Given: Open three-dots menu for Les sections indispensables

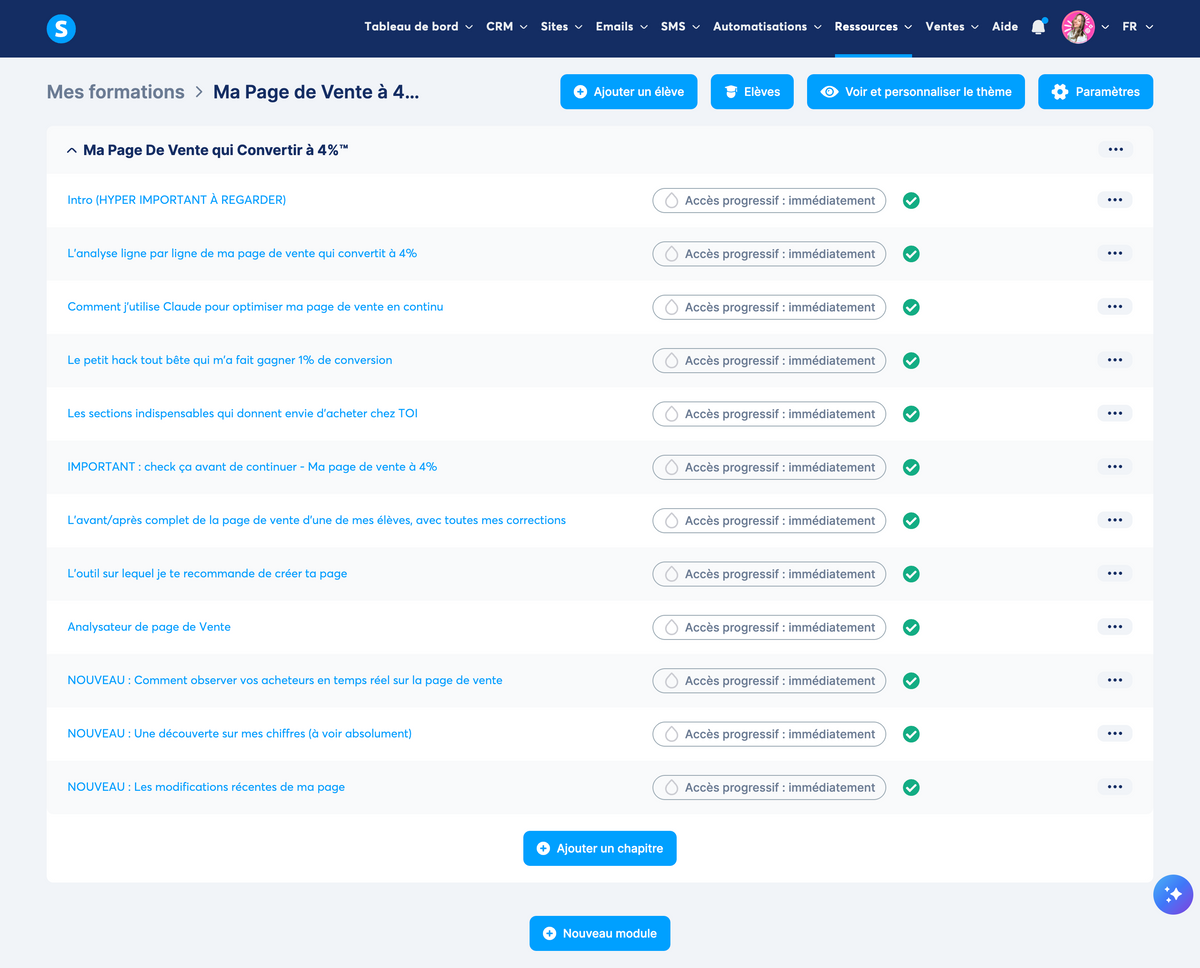Looking at the screenshot, I should 1115,414.
